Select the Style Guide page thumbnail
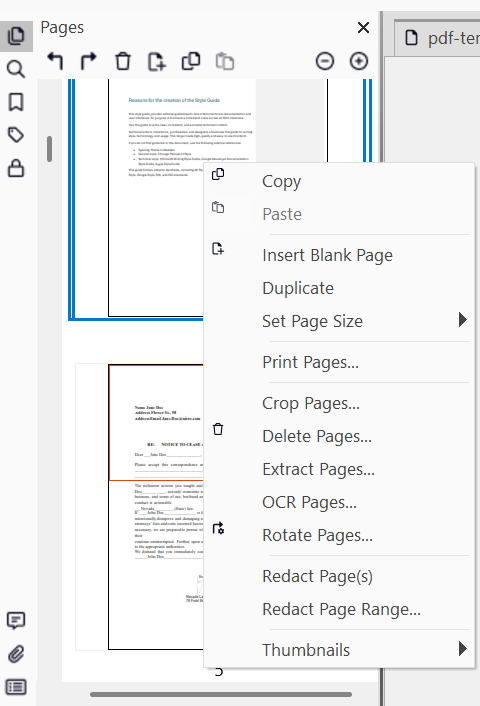480x706 pixels. (x=155, y=198)
